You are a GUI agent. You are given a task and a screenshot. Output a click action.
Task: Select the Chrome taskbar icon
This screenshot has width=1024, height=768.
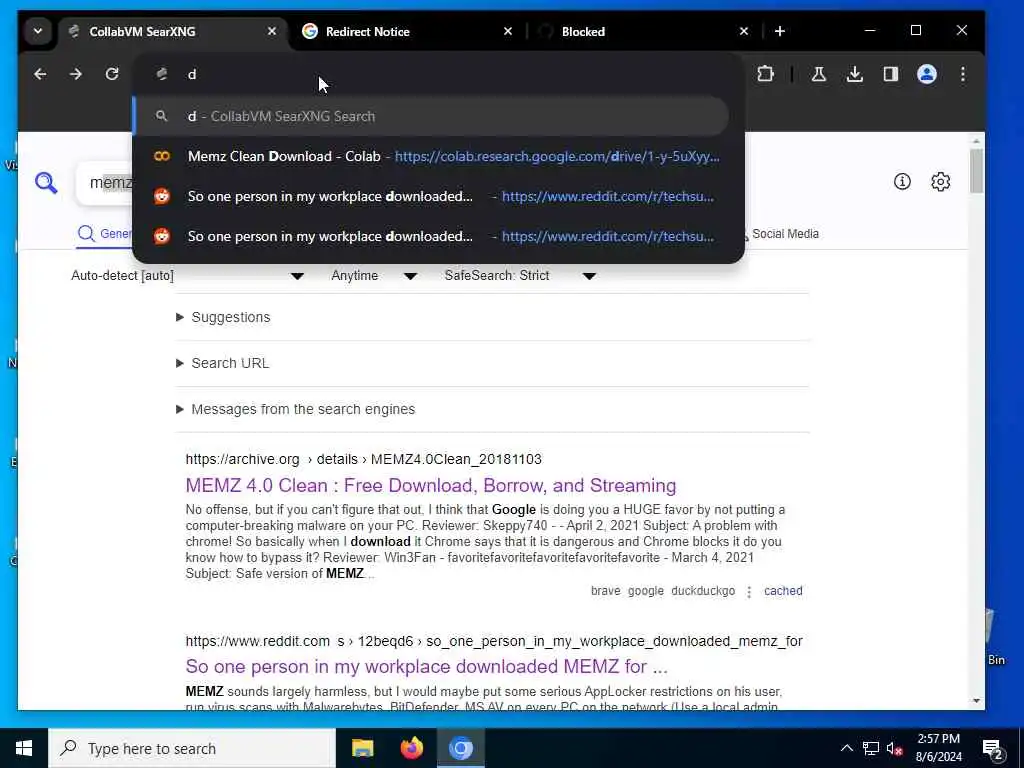pyautogui.click(x=460, y=748)
